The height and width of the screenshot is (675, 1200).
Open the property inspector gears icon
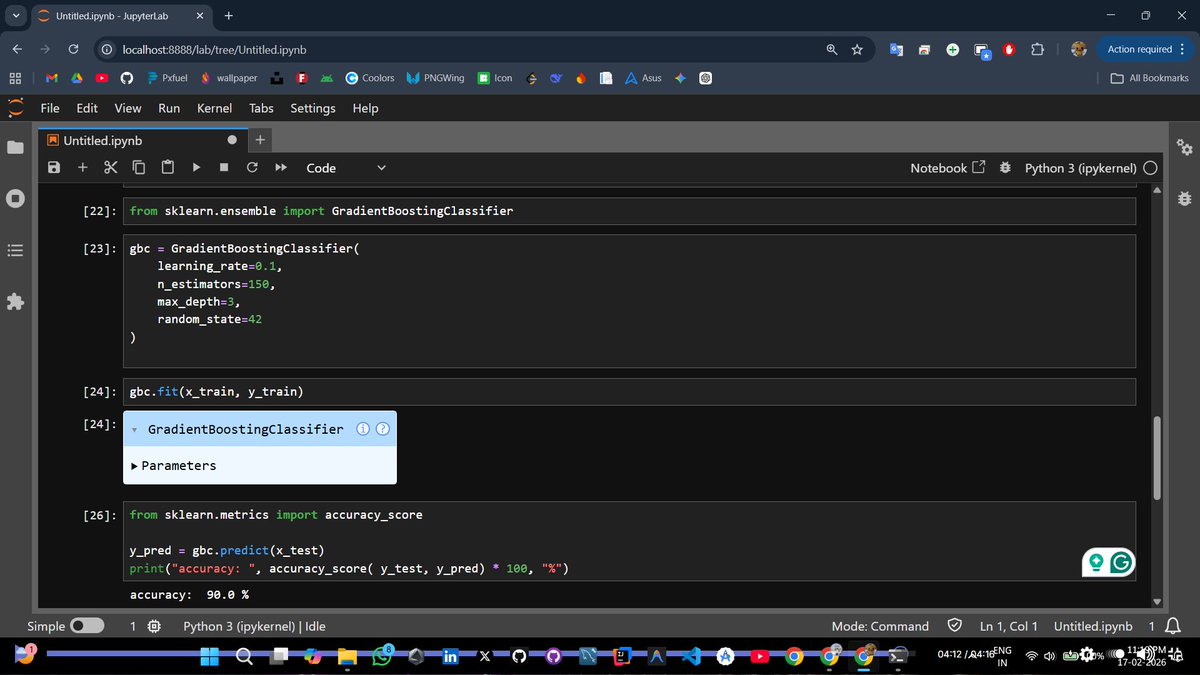[x=1185, y=147]
